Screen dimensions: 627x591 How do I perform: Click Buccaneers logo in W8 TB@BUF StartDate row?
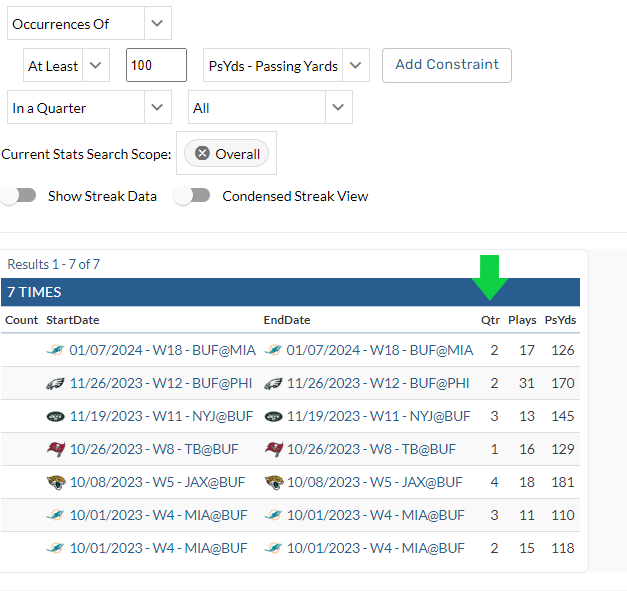55,449
